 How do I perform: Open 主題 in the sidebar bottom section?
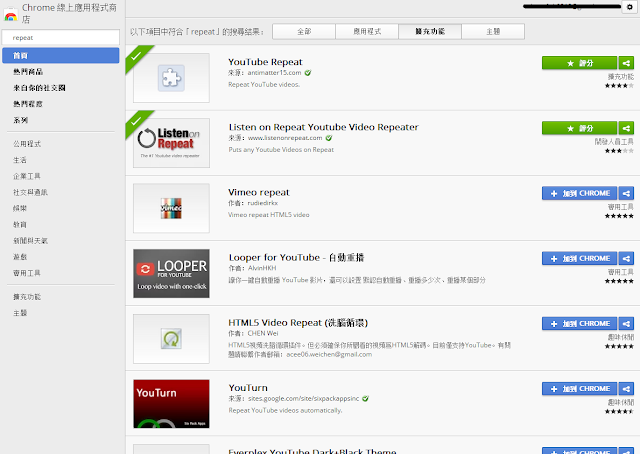(20, 313)
